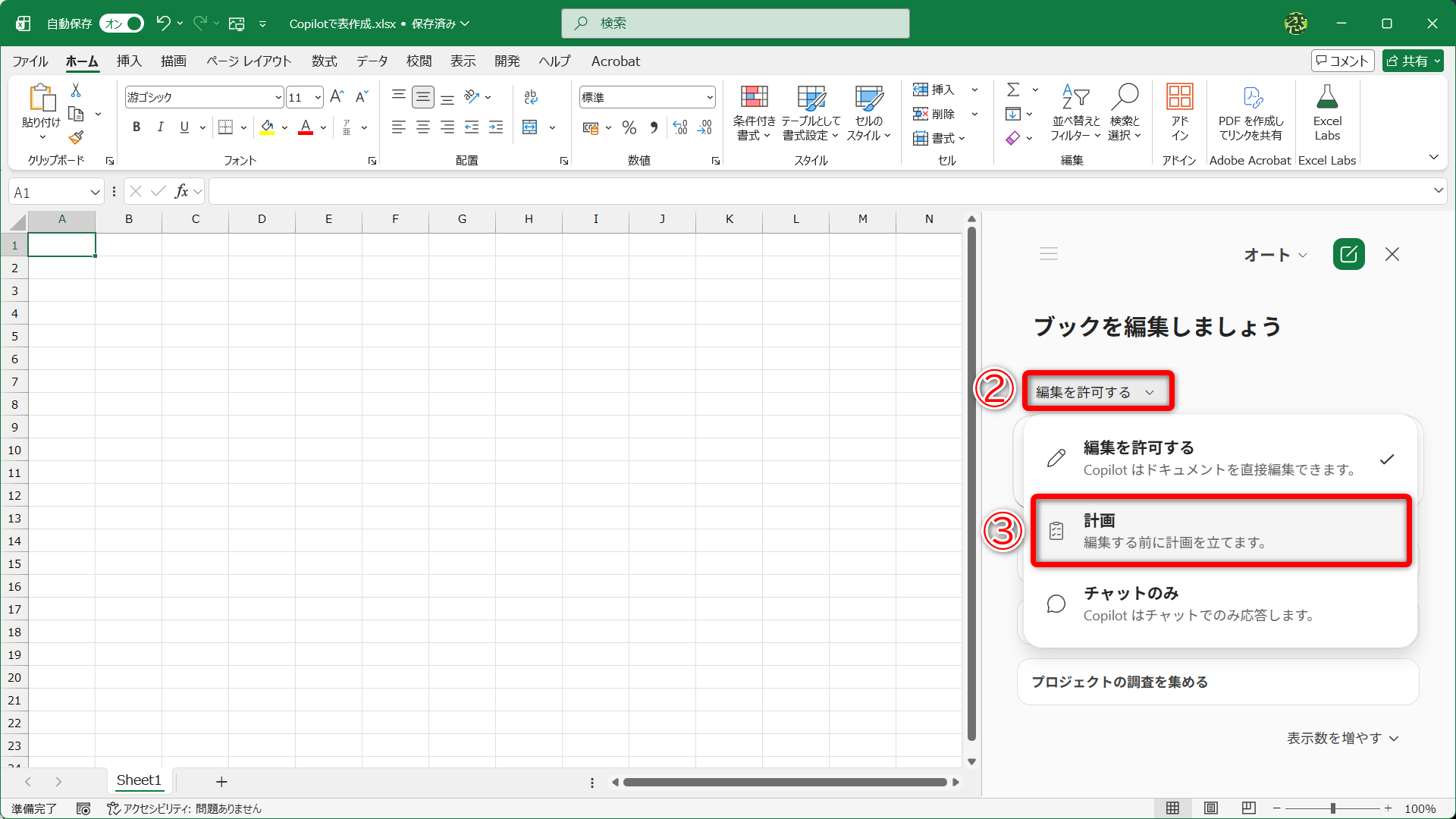
Task: Select 計画 option in dropdown menu
Action: point(1221,531)
